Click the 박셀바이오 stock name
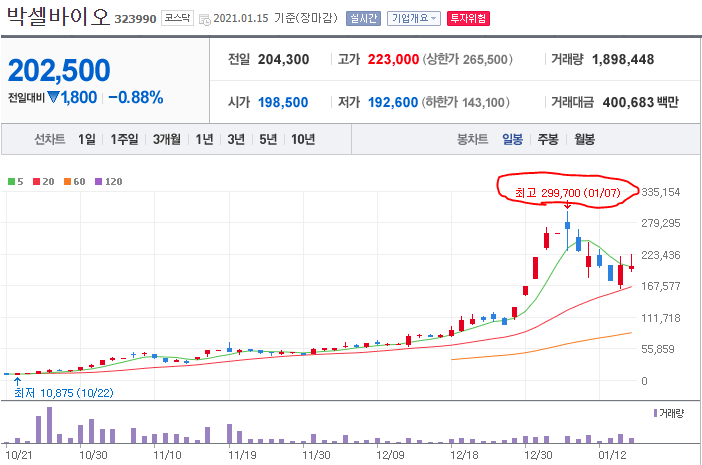This screenshot has width=702, height=465. (58, 17)
